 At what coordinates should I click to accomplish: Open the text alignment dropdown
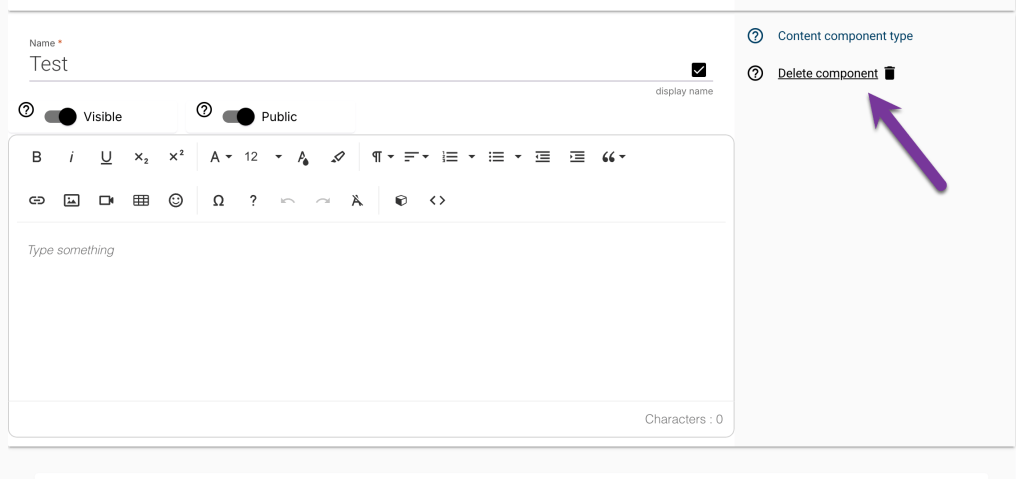(x=416, y=157)
